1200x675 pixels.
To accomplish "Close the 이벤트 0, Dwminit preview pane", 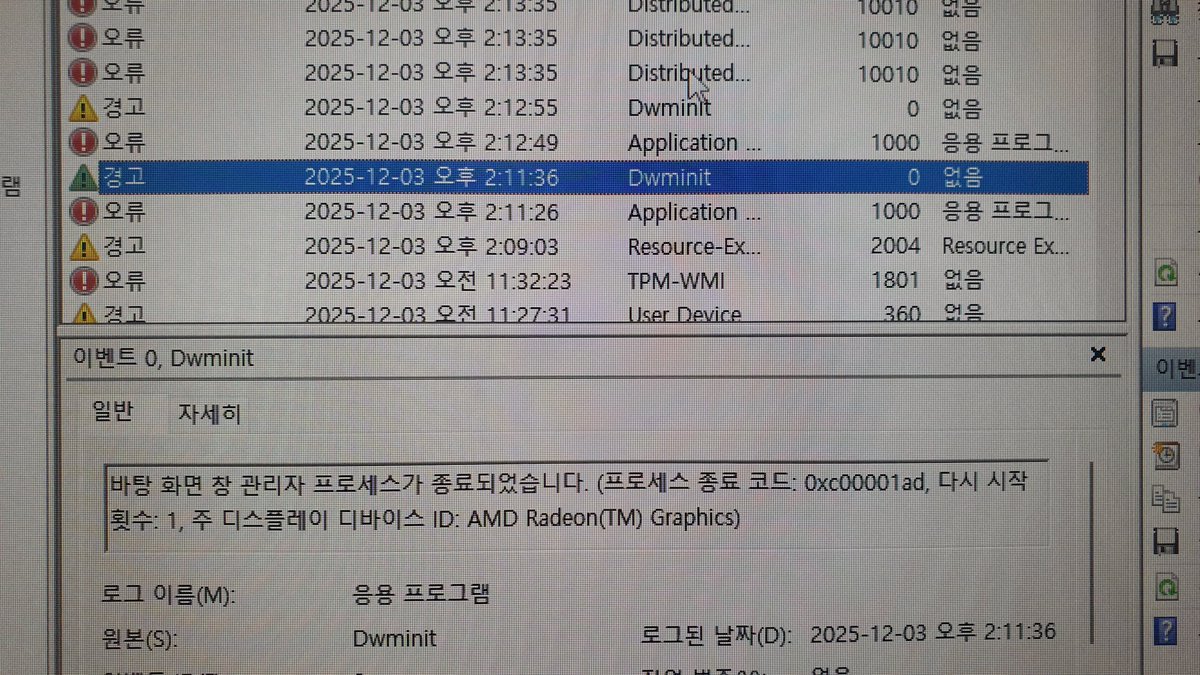I will pyautogui.click(x=1097, y=354).
